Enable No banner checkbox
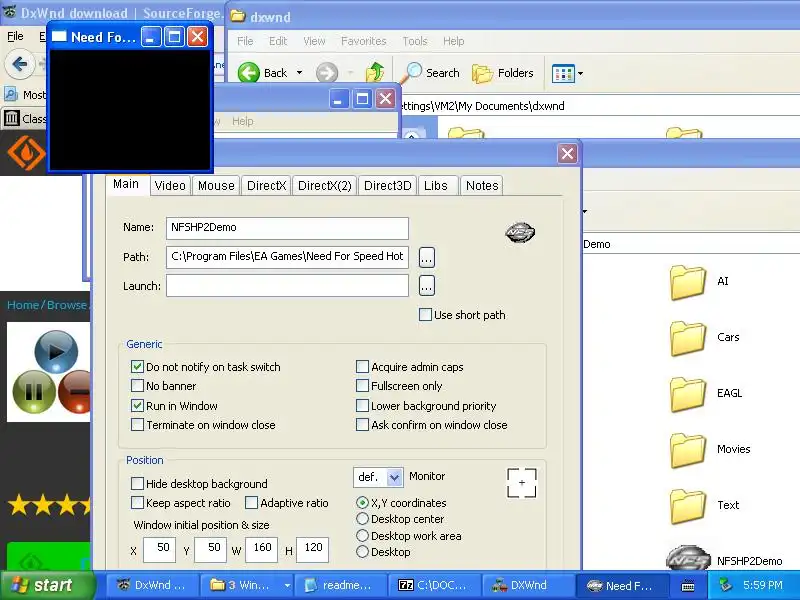This screenshot has height=600, width=800. pyautogui.click(x=137, y=386)
